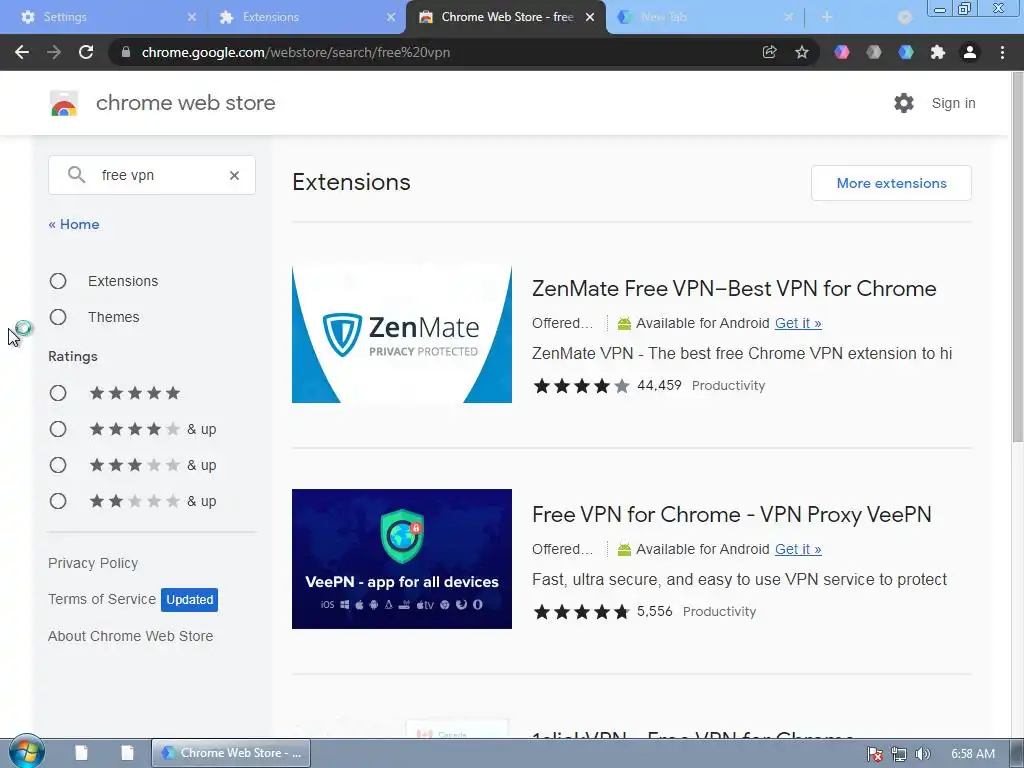The width and height of the screenshot is (1024, 768).
Task: Click the More extensions button
Action: (891, 183)
